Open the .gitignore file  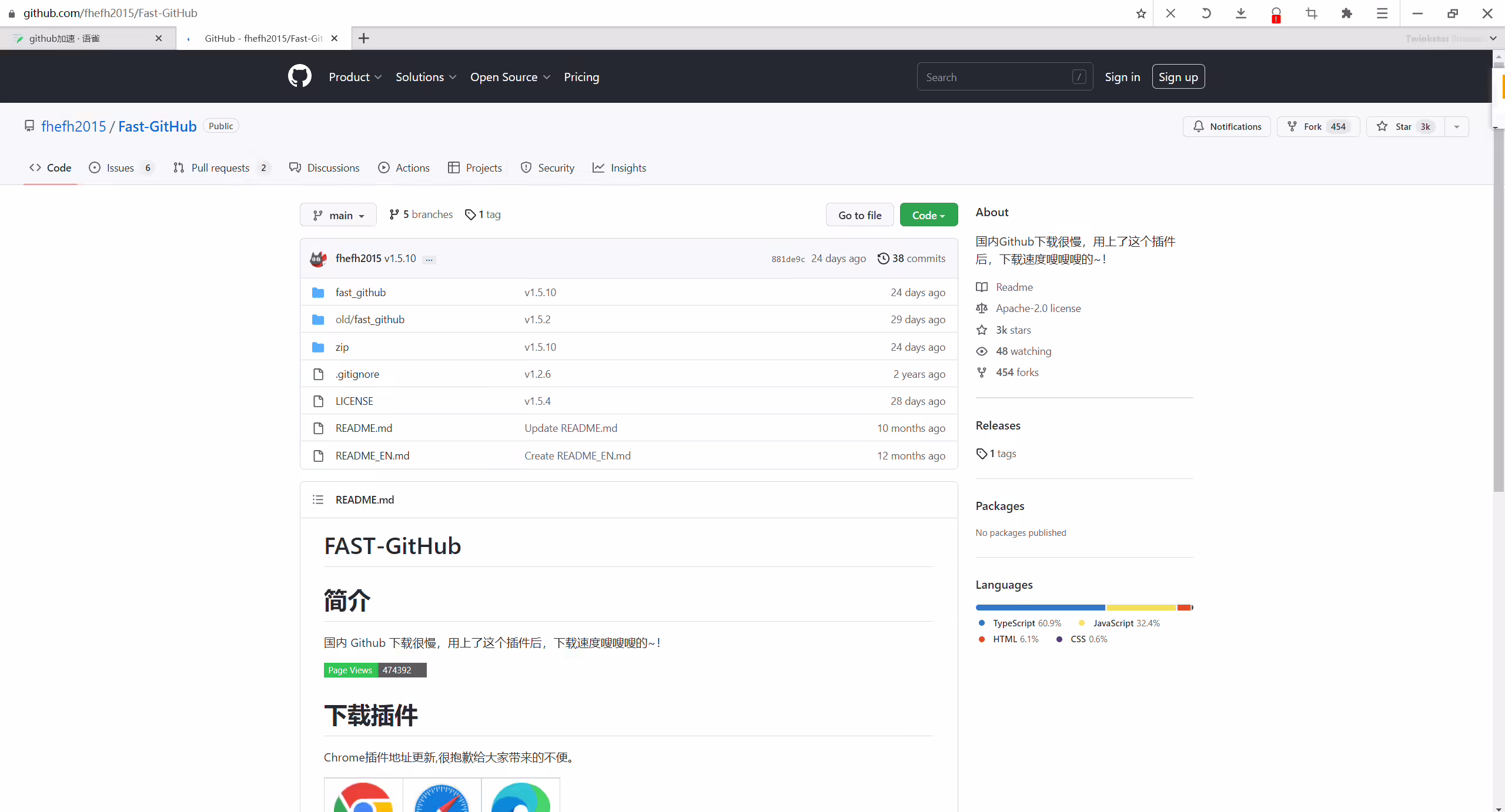[357, 374]
